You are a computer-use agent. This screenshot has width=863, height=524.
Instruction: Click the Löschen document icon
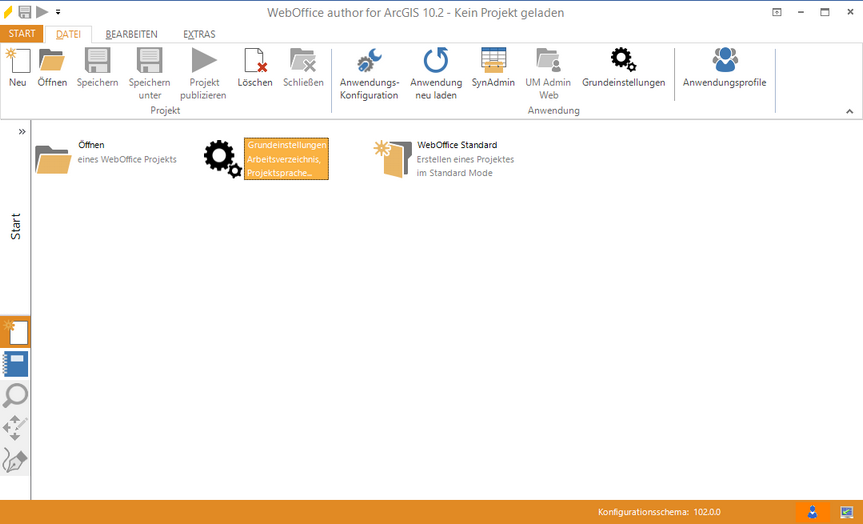(255, 60)
